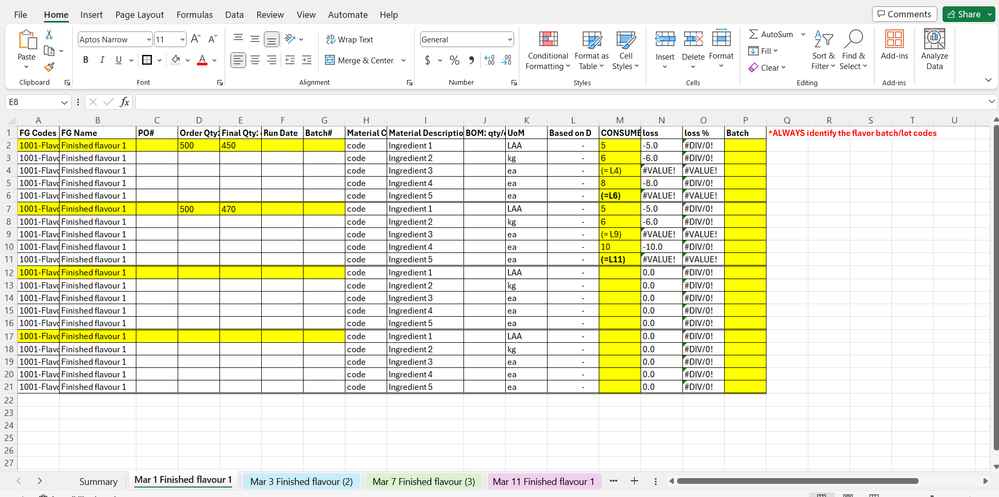Apply Comma Style format
Screen dimensions: 999x497
471,61
